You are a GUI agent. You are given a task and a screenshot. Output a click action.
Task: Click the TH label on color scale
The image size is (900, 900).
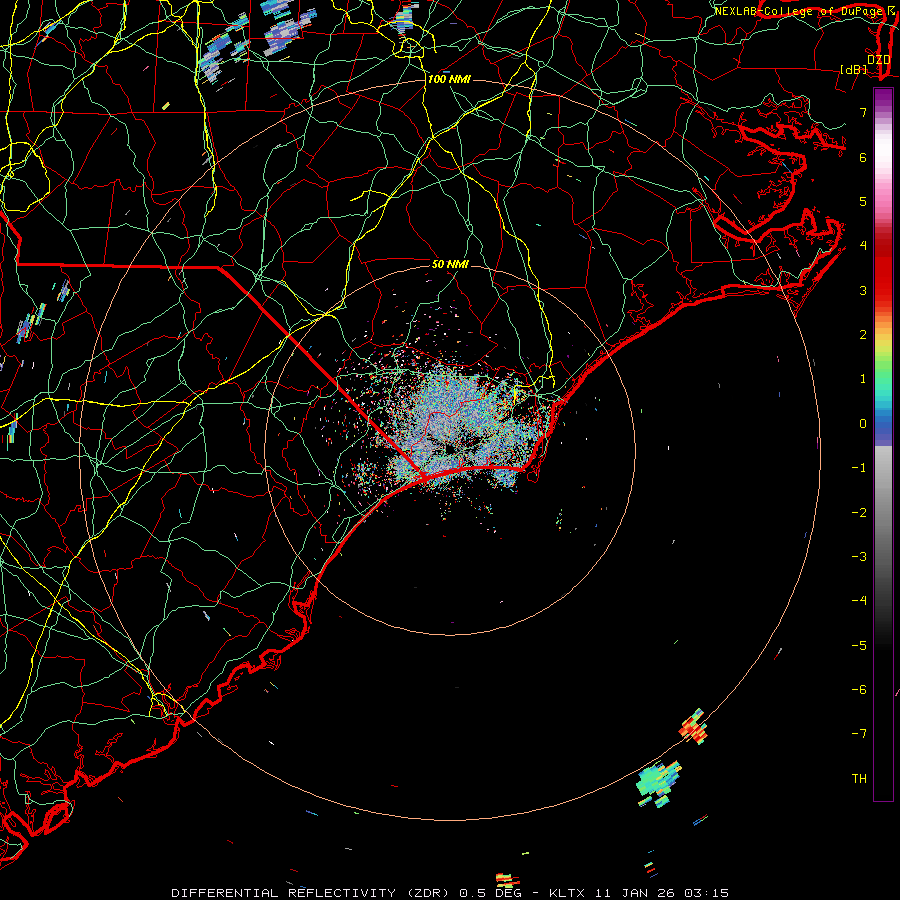tap(859, 778)
